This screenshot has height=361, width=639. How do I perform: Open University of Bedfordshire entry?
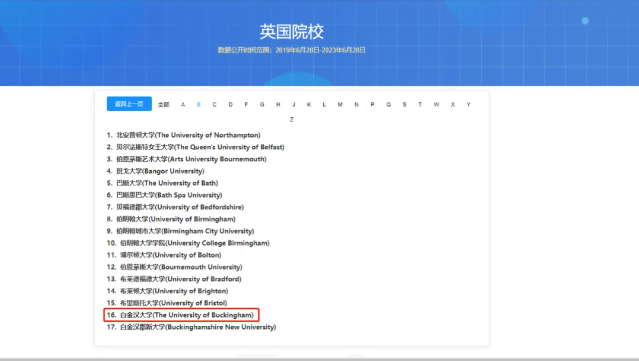click(175, 207)
